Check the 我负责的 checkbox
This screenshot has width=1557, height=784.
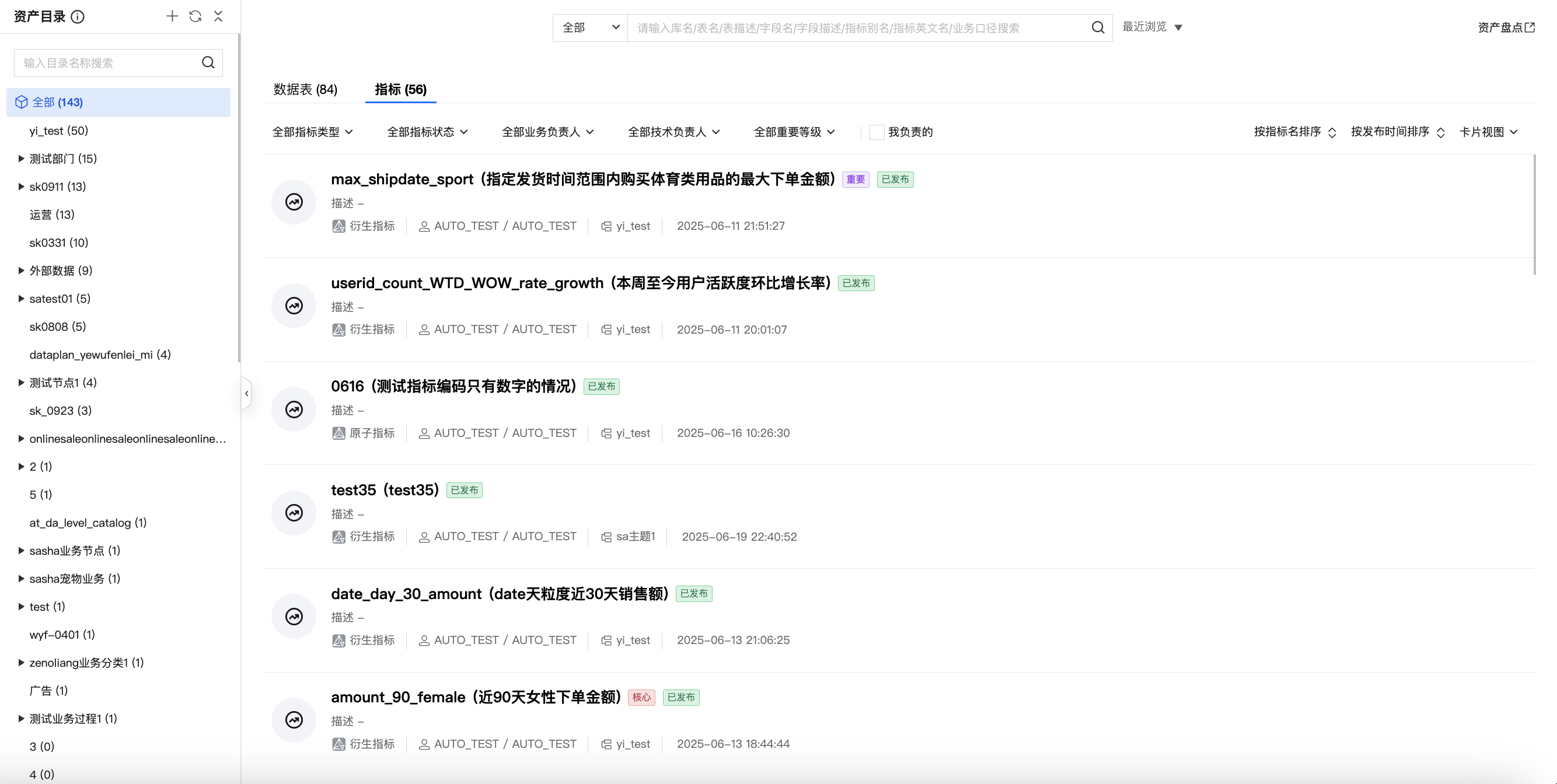tap(877, 132)
